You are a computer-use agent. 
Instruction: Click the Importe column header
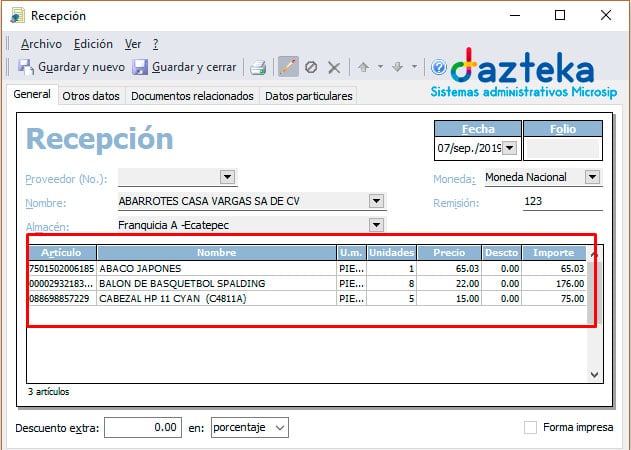tap(554, 253)
